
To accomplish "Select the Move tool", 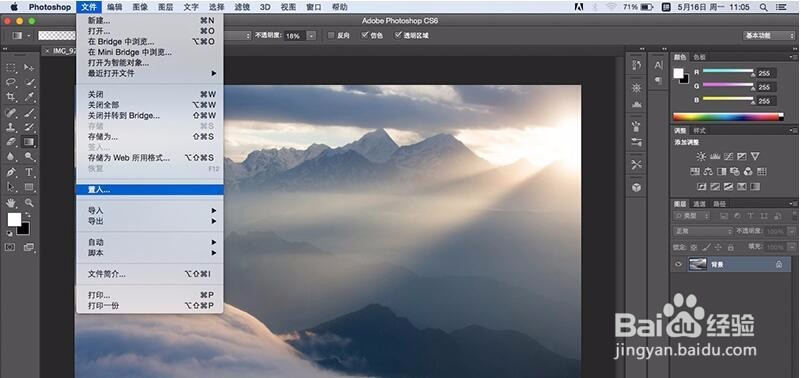I will coord(29,67).
